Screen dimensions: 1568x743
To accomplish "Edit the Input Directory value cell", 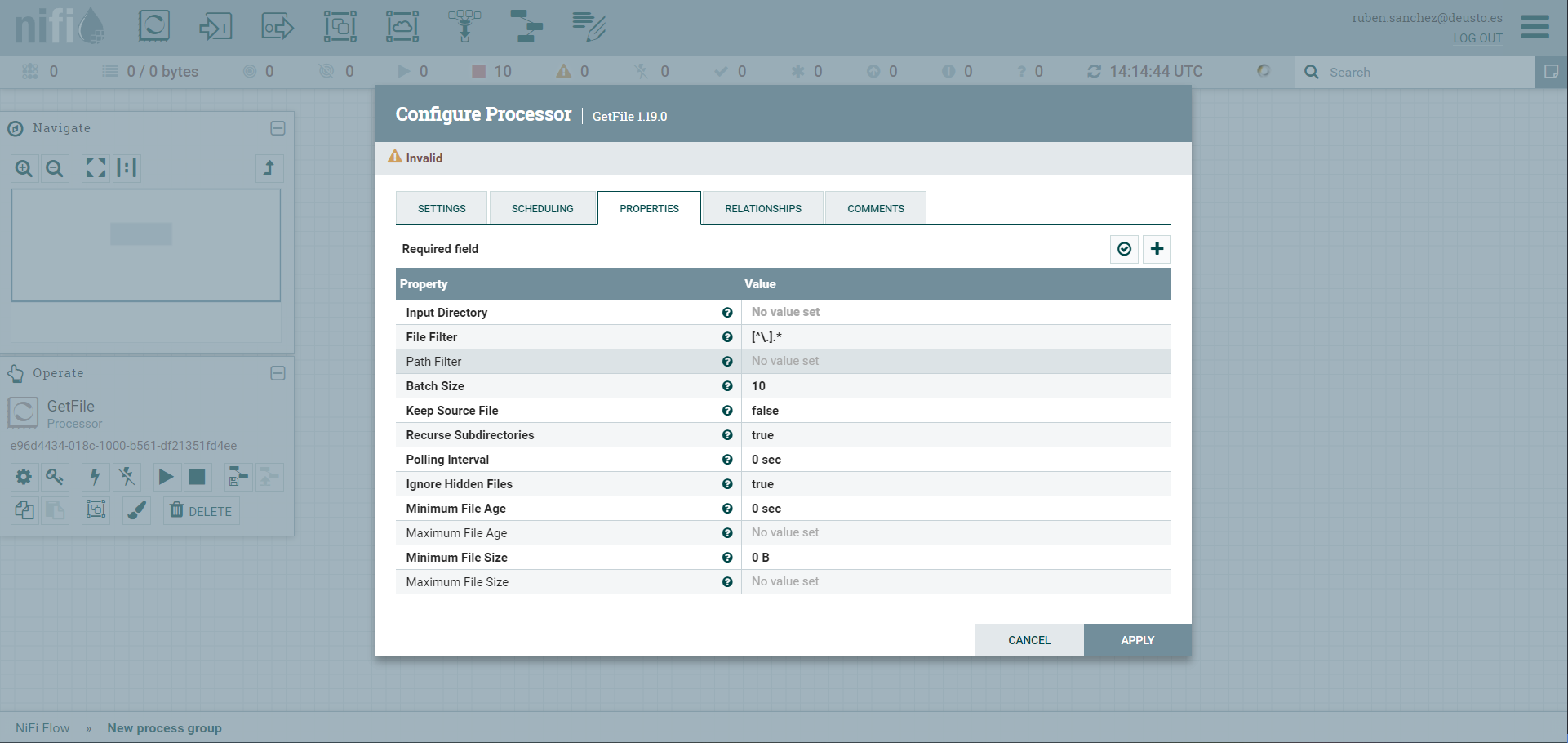I will point(913,313).
